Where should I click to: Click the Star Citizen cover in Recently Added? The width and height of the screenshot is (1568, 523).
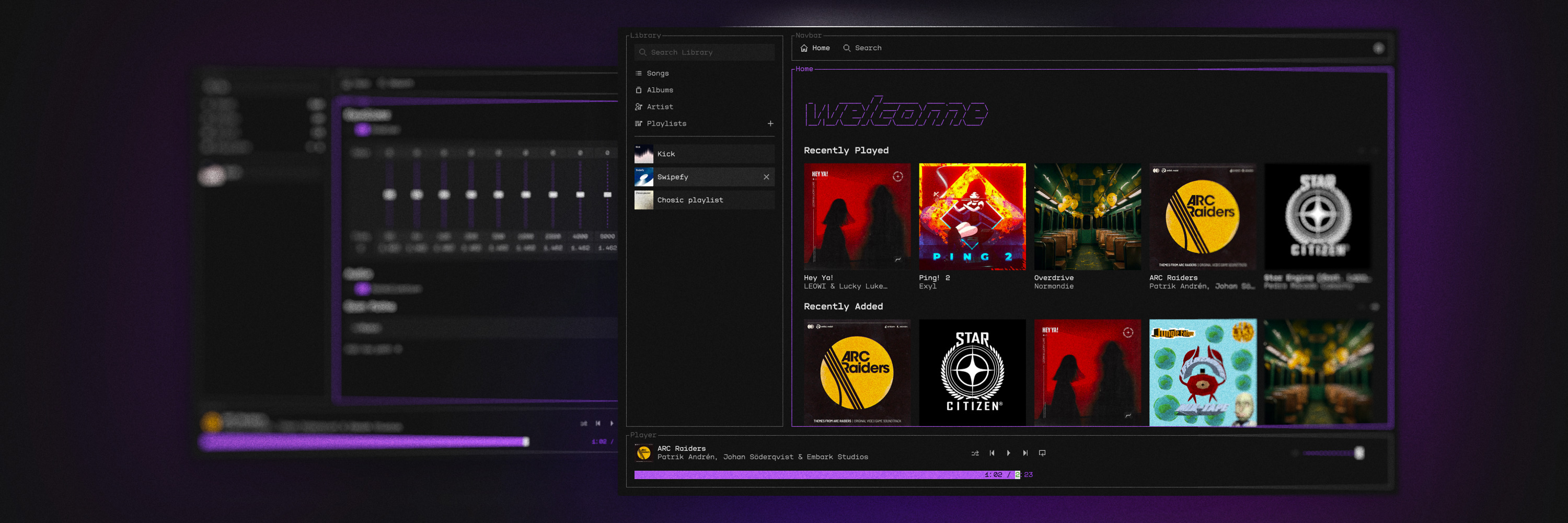click(972, 372)
